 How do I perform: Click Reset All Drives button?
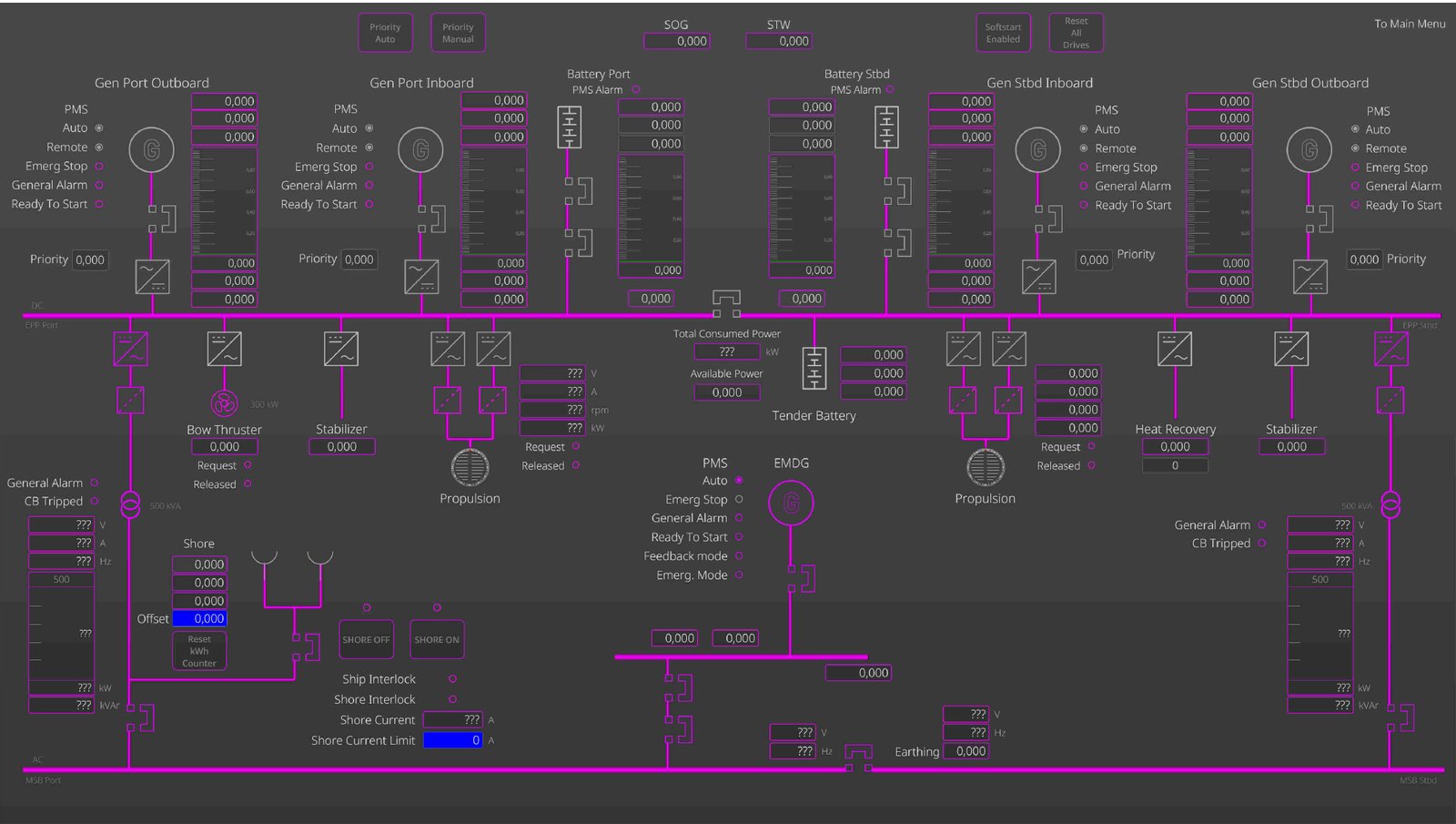tap(1076, 33)
